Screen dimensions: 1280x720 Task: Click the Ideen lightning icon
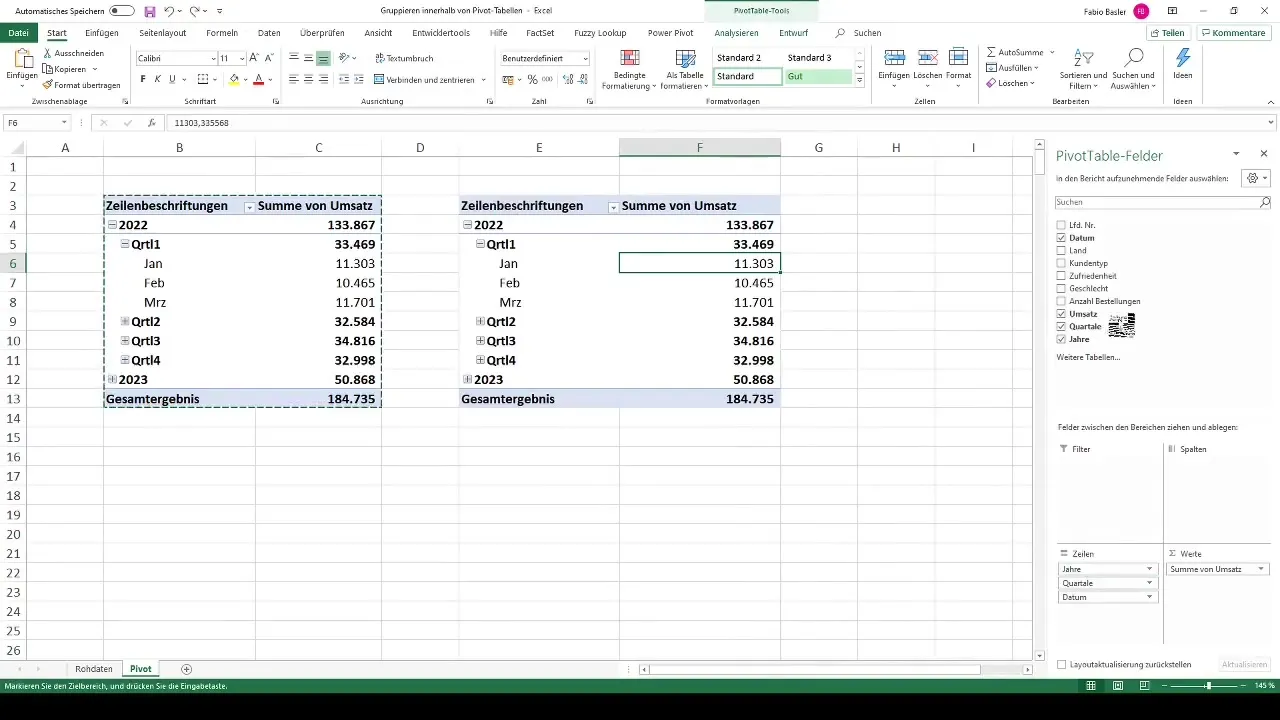(x=1183, y=58)
